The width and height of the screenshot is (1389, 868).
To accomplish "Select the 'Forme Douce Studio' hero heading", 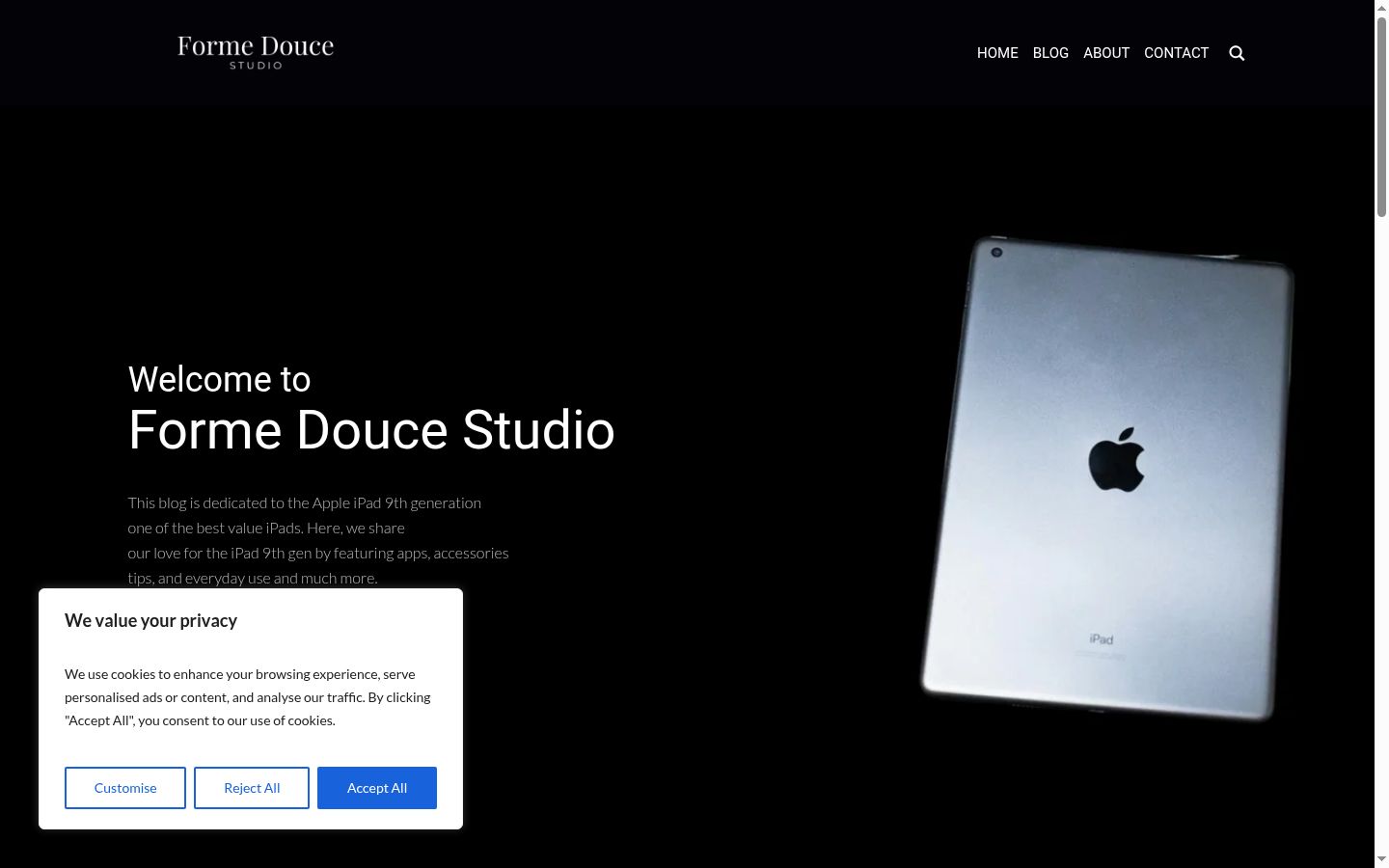I will pyautogui.click(x=371, y=430).
